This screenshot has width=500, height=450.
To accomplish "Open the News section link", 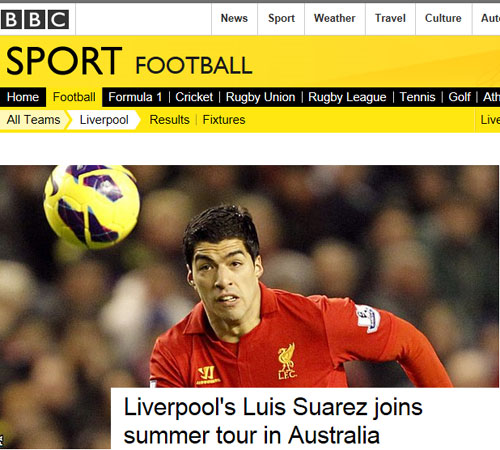I will [234, 18].
